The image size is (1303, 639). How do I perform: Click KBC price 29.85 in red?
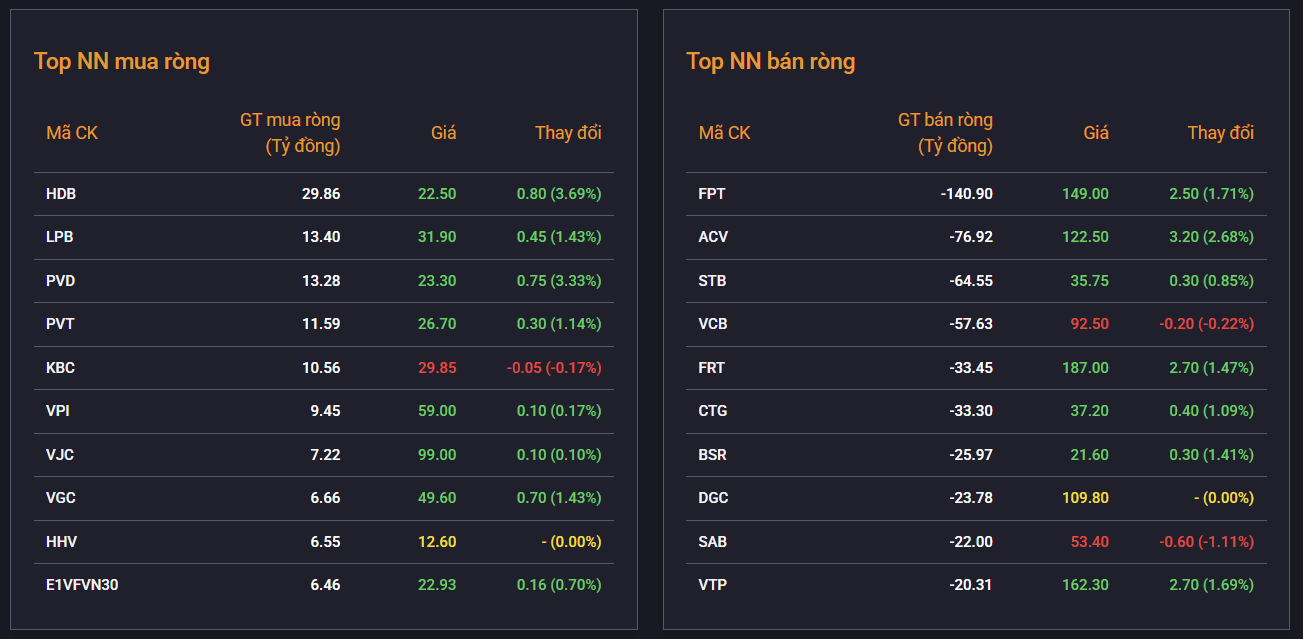coord(437,368)
